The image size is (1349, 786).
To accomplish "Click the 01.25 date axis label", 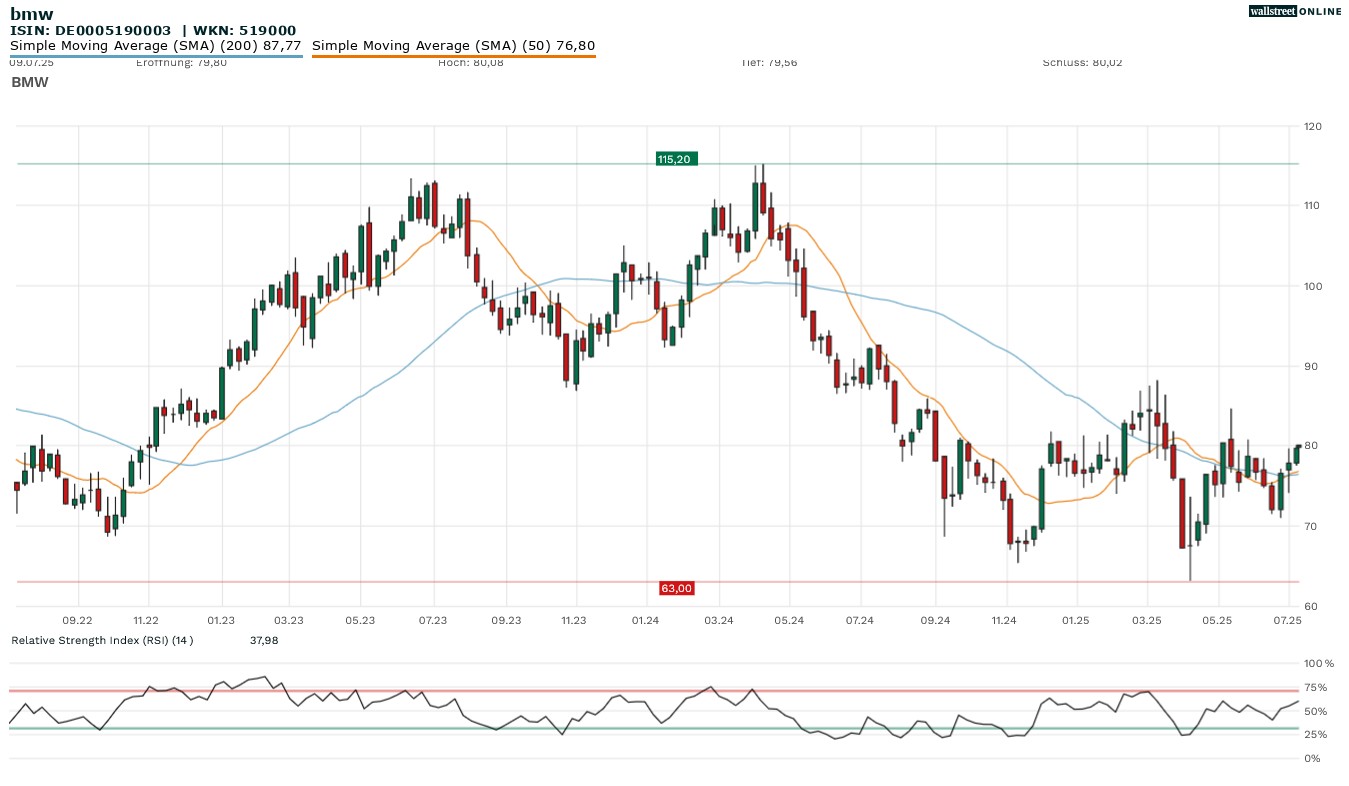I will [x=1075, y=621].
